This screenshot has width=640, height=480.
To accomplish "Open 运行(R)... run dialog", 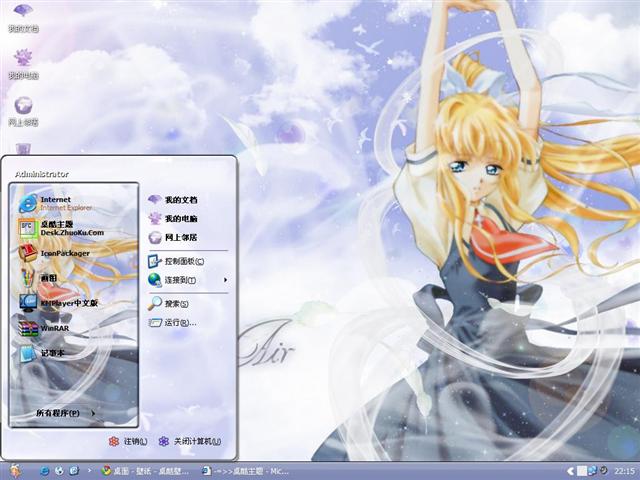I will [172, 322].
